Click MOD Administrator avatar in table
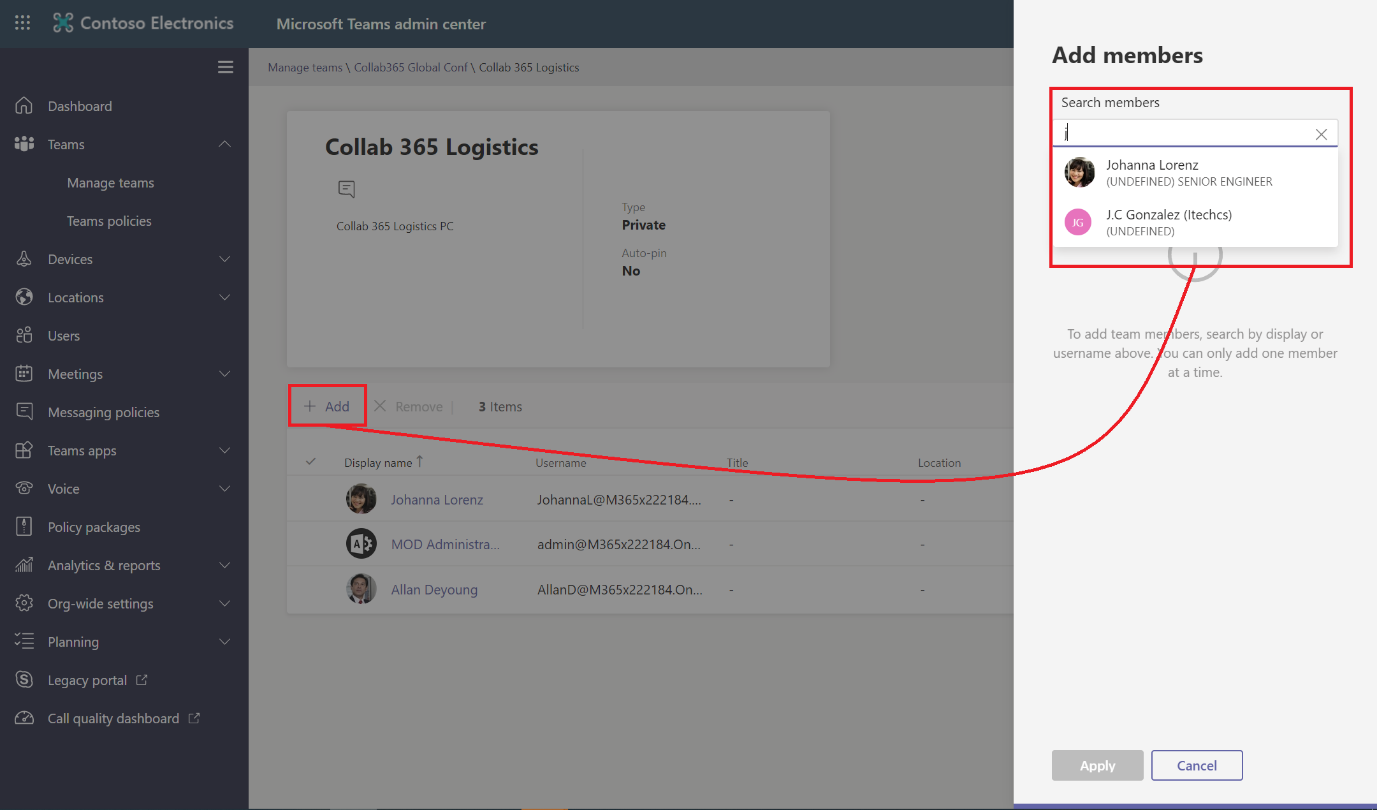The width and height of the screenshot is (1377, 810). (361, 544)
